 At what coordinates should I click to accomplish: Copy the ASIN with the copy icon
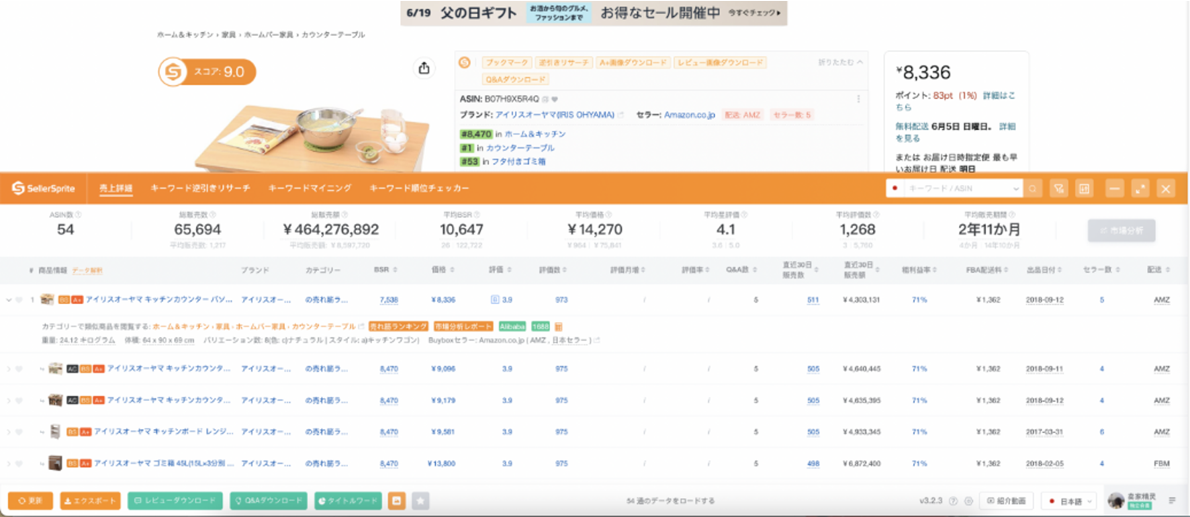(x=545, y=99)
